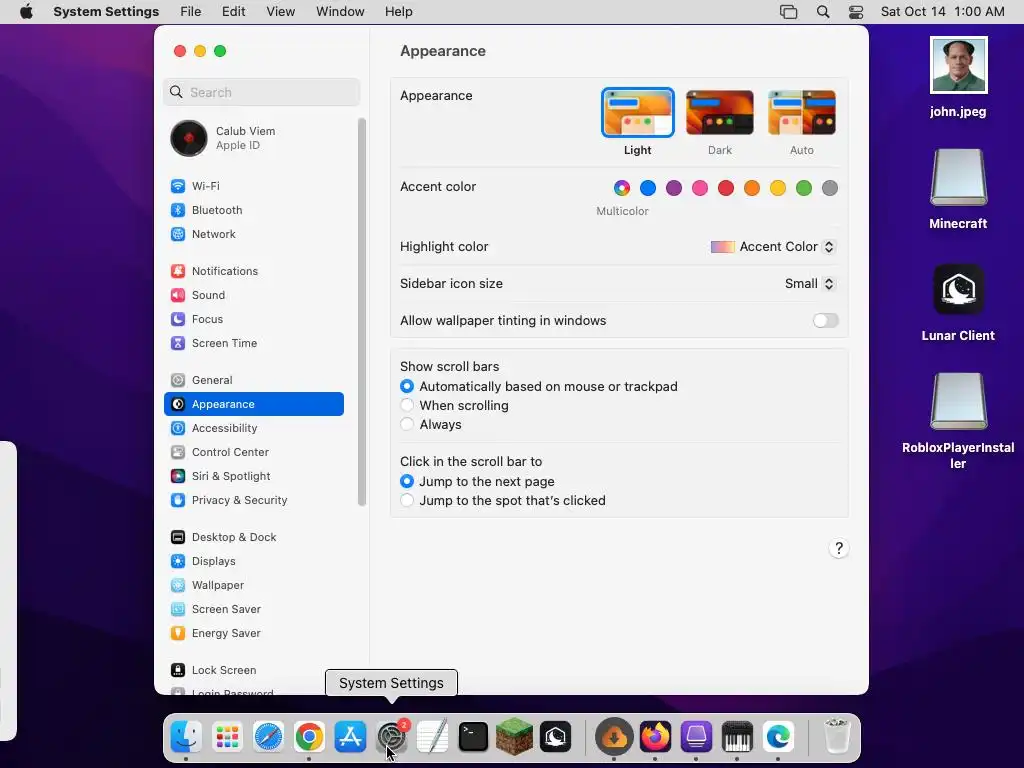
Task: Choose the yellow accent color
Action: point(778,189)
